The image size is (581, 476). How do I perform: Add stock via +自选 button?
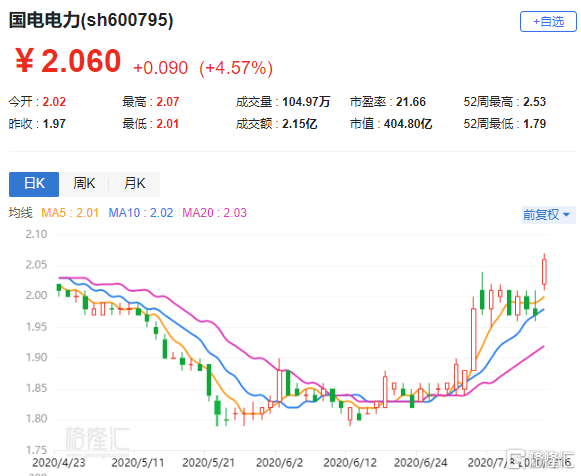tap(548, 21)
